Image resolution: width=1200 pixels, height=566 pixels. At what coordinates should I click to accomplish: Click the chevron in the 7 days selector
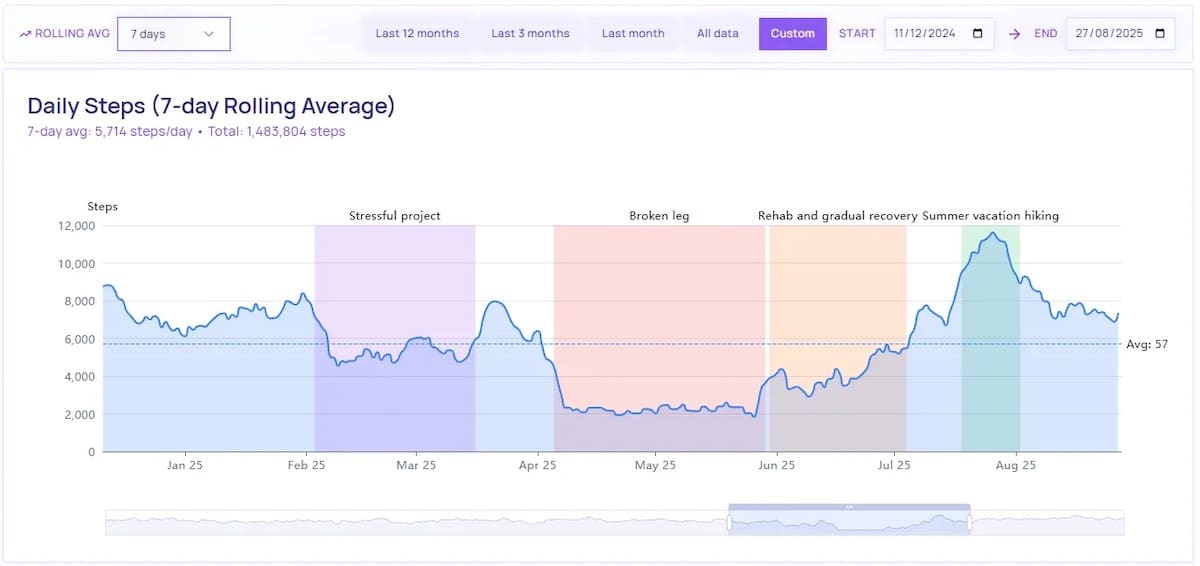pyautogui.click(x=209, y=34)
